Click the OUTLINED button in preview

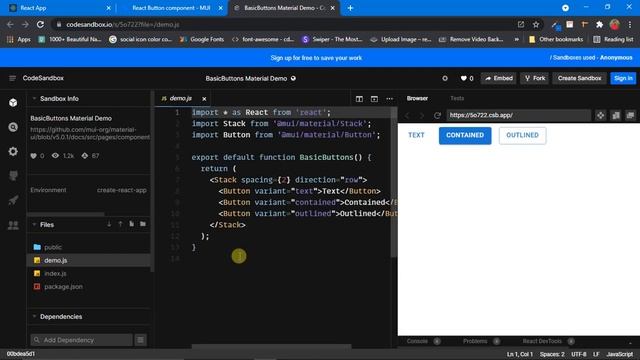coord(522,136)
